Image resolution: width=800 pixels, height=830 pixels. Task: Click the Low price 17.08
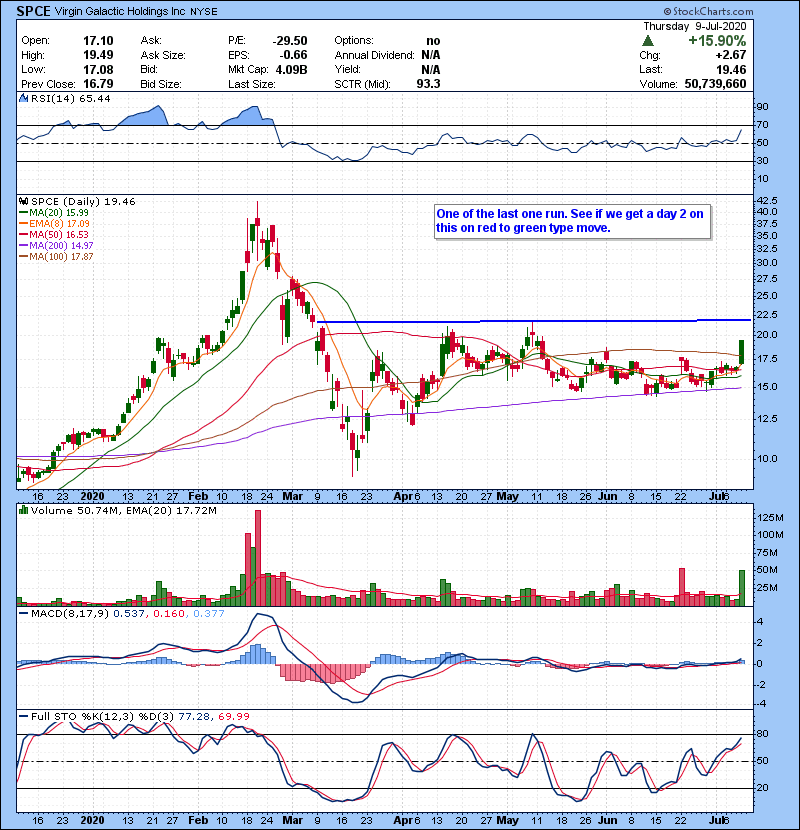pos(98,70)
